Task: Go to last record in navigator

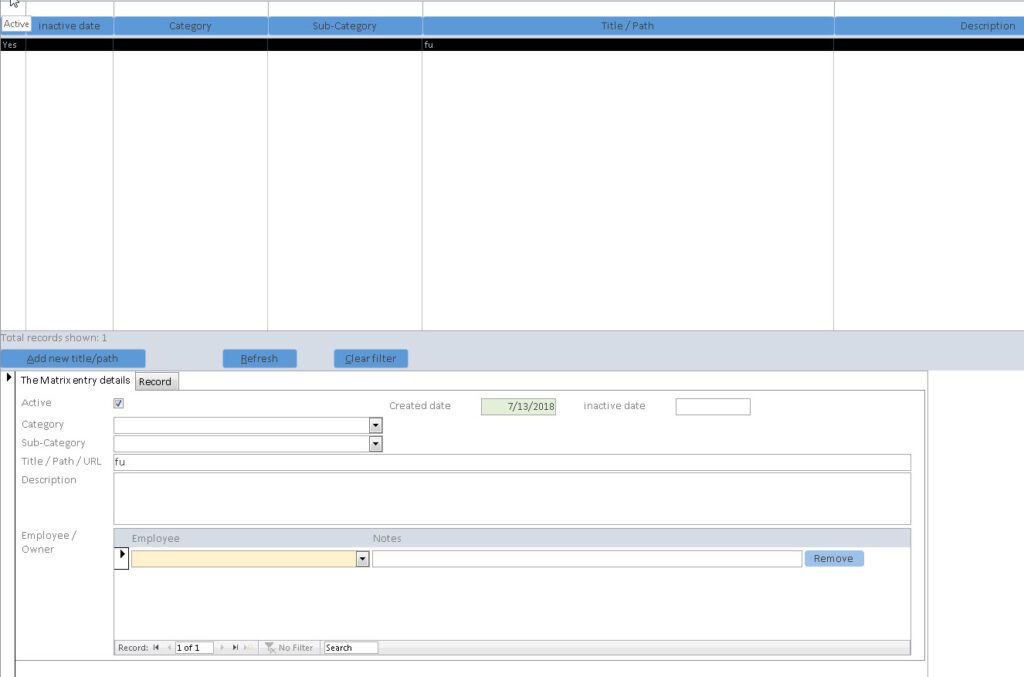Action: pyautogui.click(x=235, y=648)
